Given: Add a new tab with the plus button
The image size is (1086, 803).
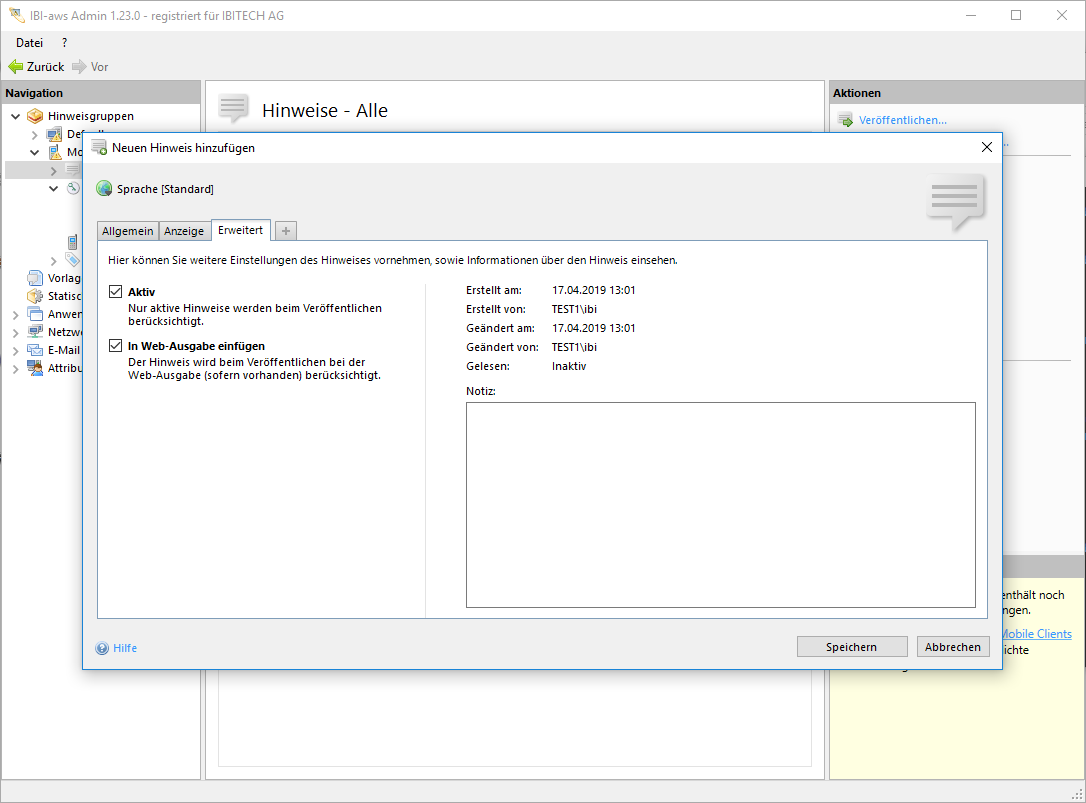Looking at the screenshot, I should pos(286,231).
